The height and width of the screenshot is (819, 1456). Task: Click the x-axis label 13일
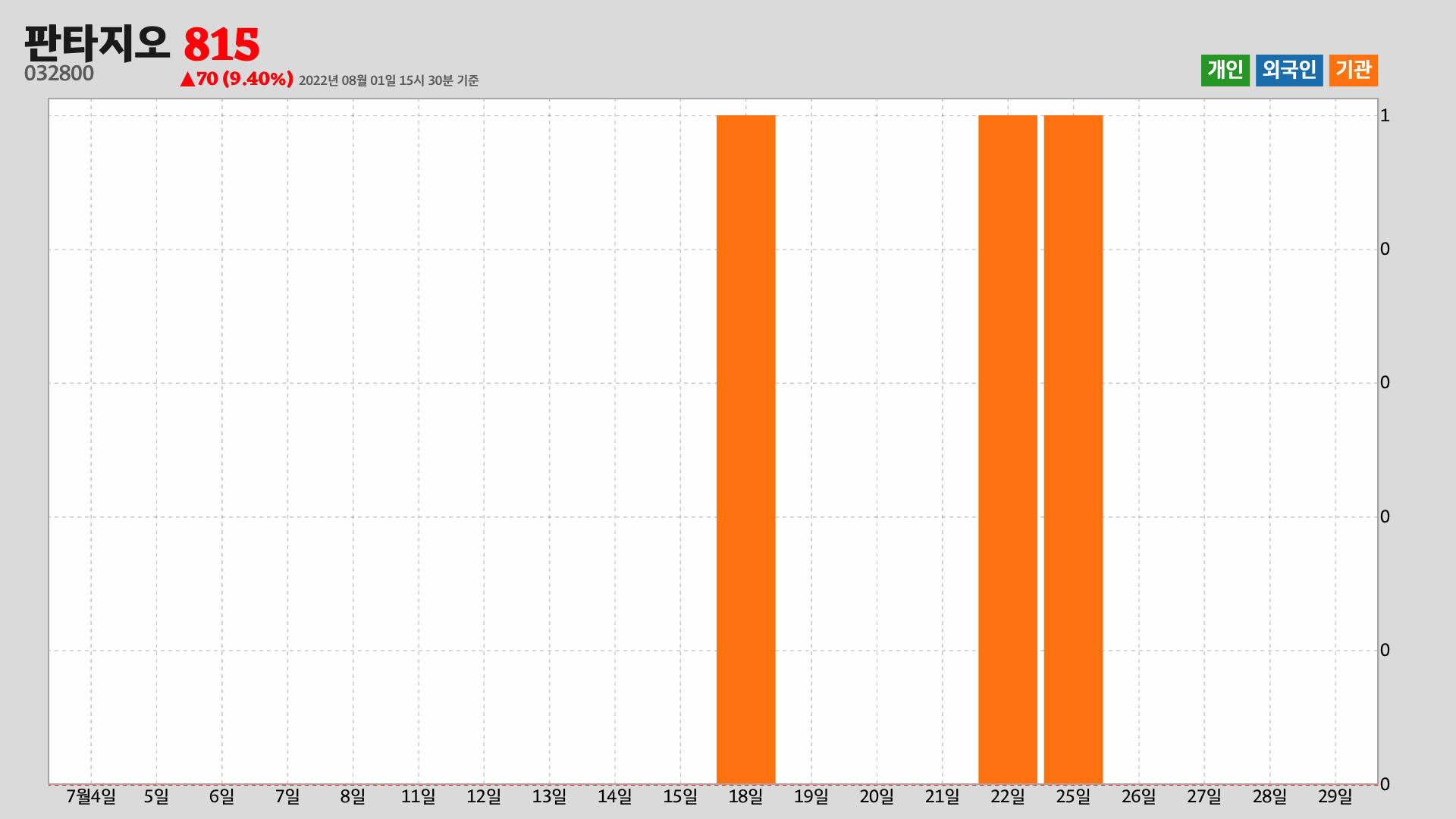tap(549, 796)
